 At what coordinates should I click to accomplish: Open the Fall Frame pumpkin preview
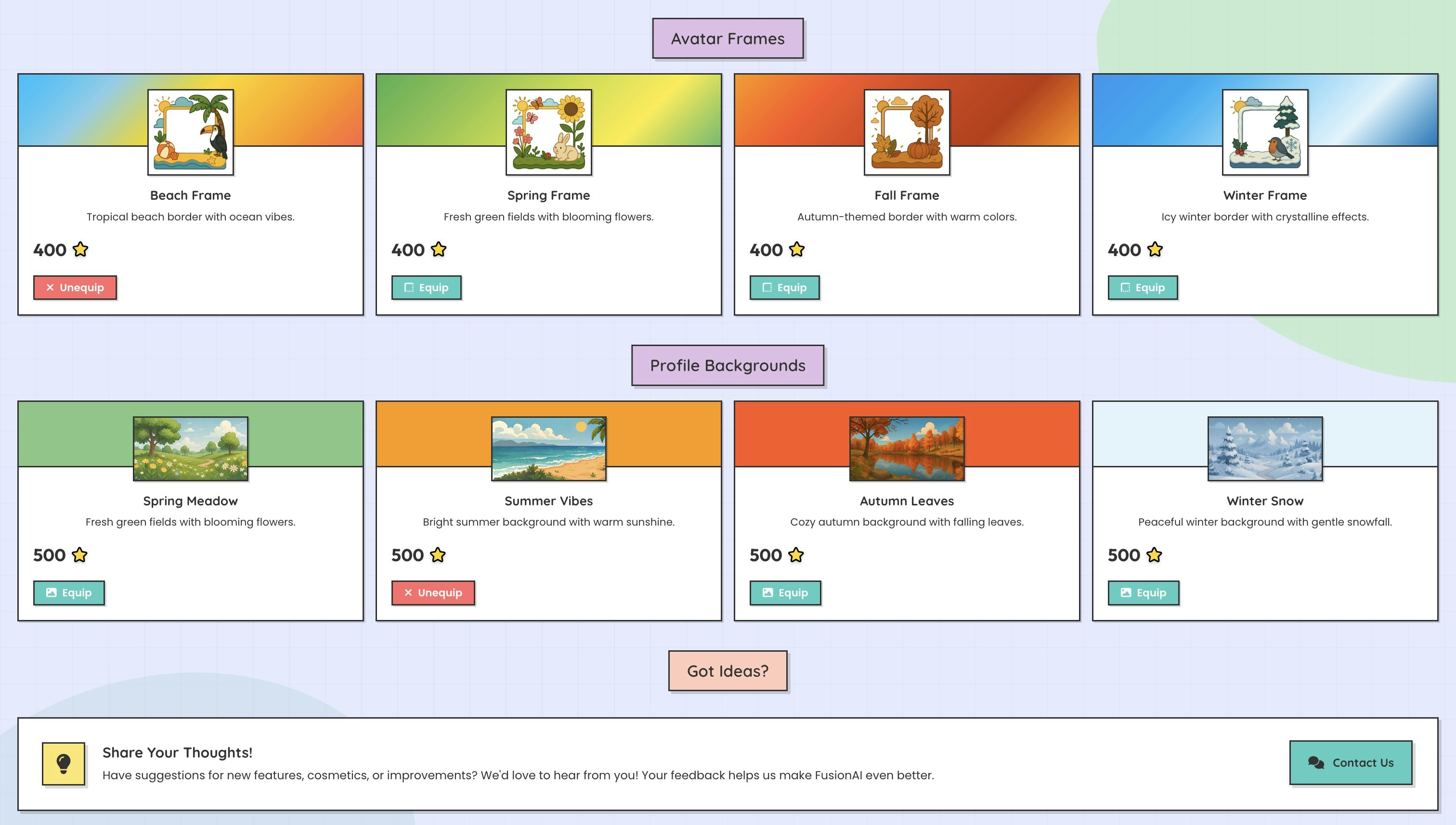(907, 132)
